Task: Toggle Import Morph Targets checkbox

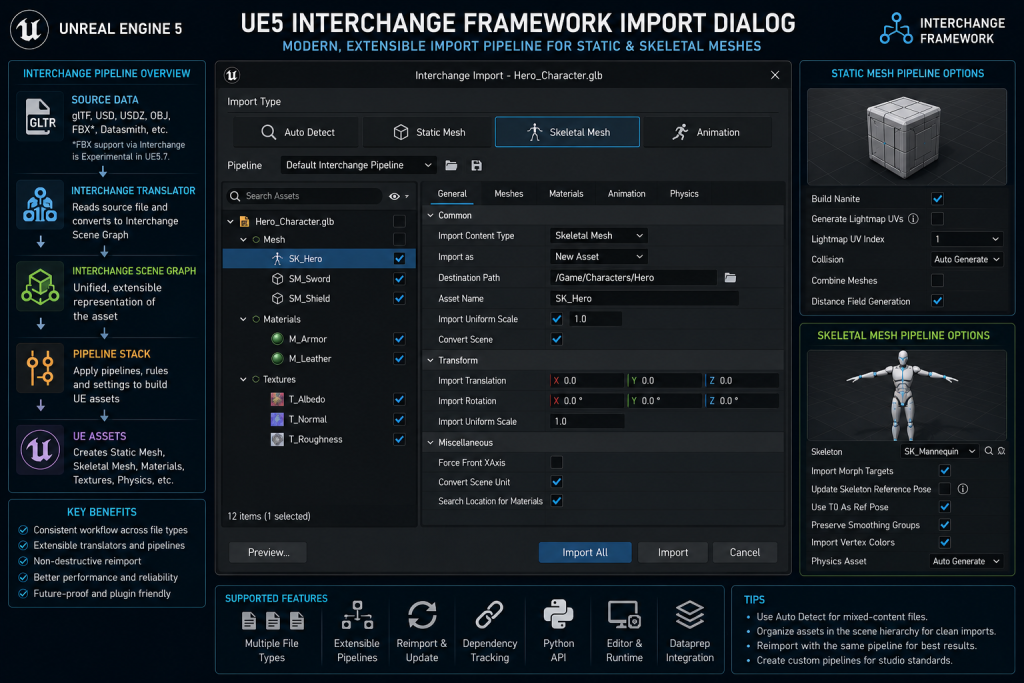Action: click(x=944, y=470)
